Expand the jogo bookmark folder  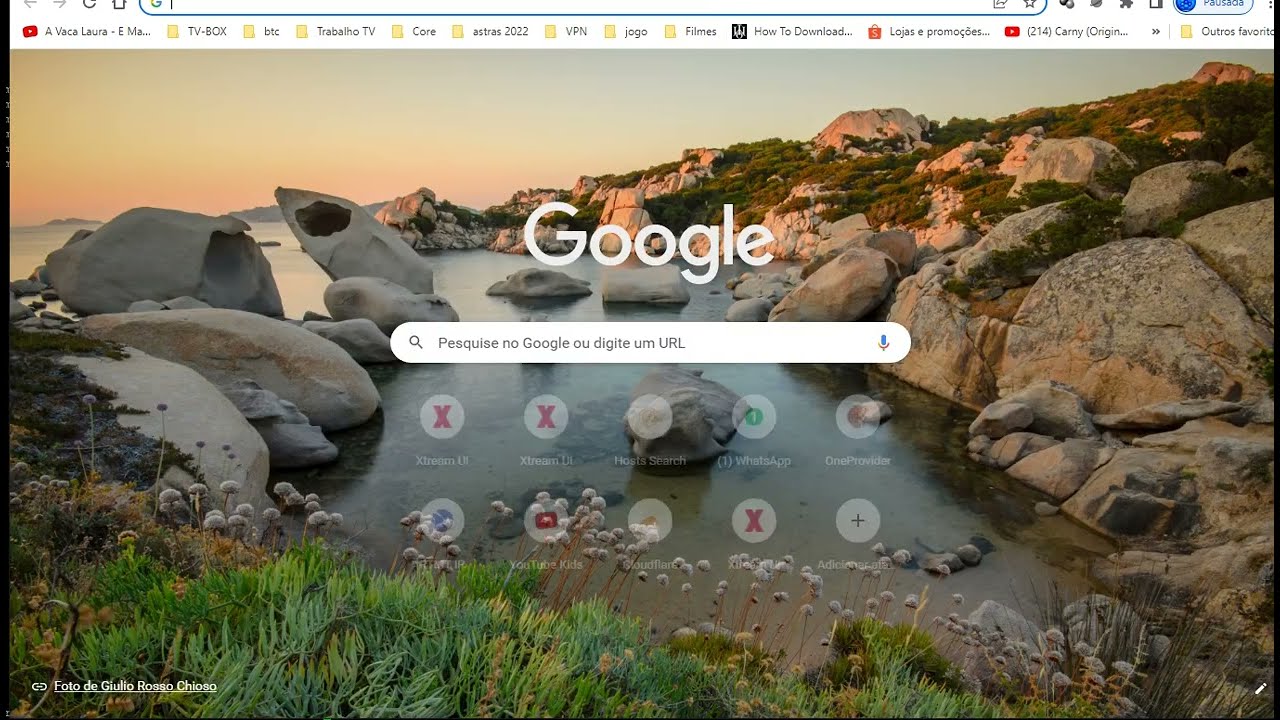pyautogui.click(x=626, y=31)
